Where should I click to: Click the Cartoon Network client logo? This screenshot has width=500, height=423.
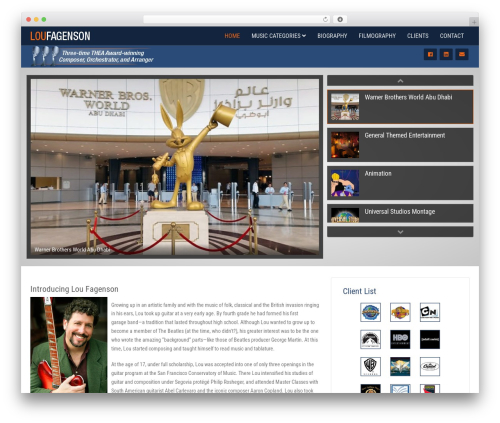pos(430,312)
